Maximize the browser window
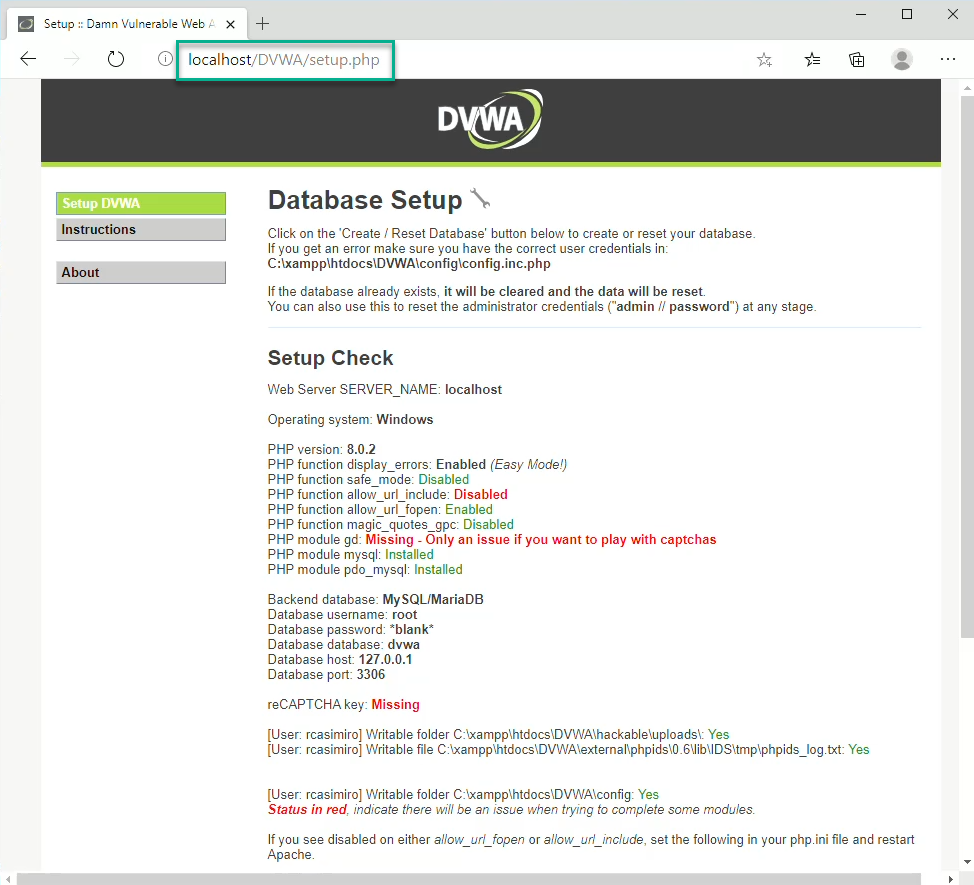The width and height of the screenshot is (974, 885). (x=907, y=14)
